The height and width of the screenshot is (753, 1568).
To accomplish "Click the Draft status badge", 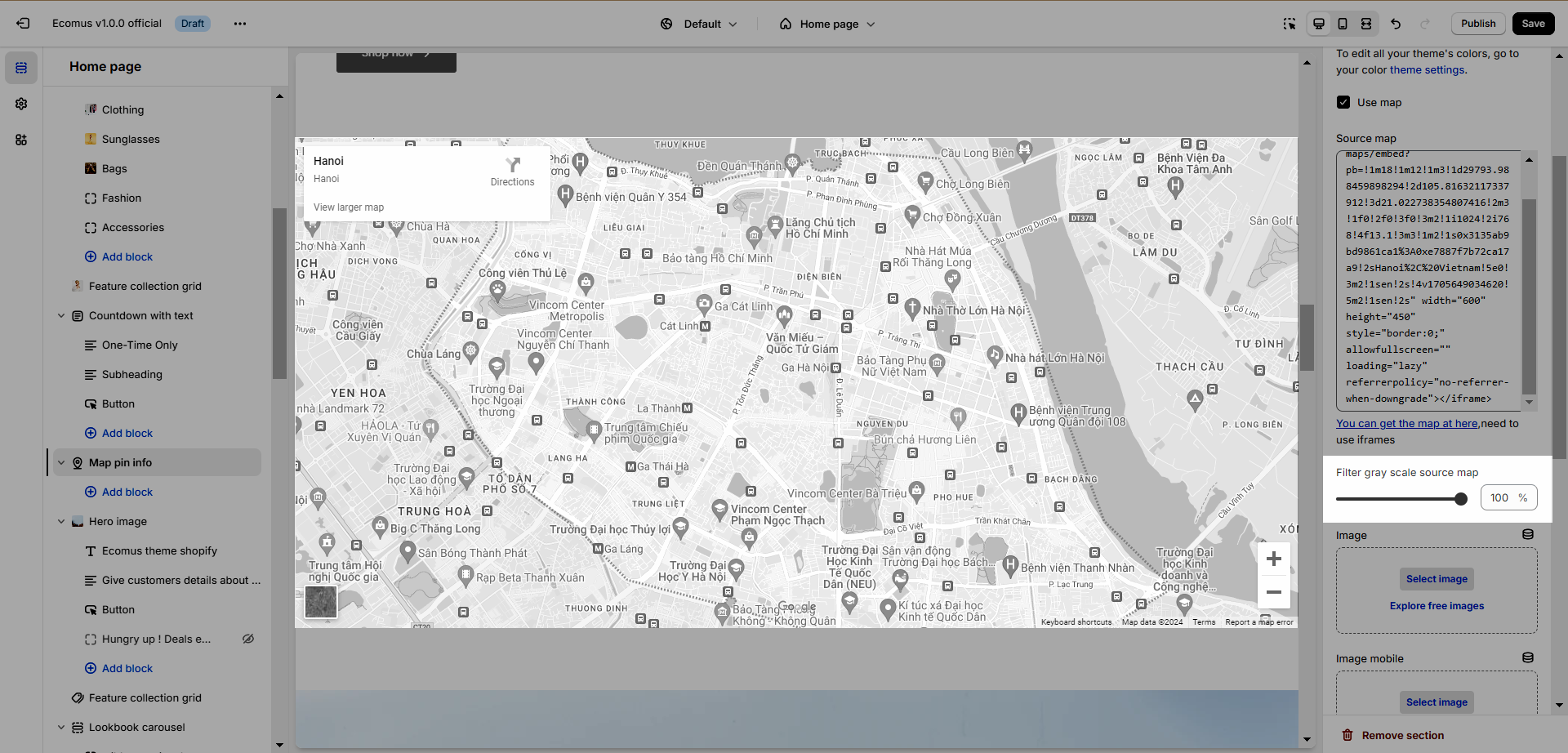I will point(193,24).
